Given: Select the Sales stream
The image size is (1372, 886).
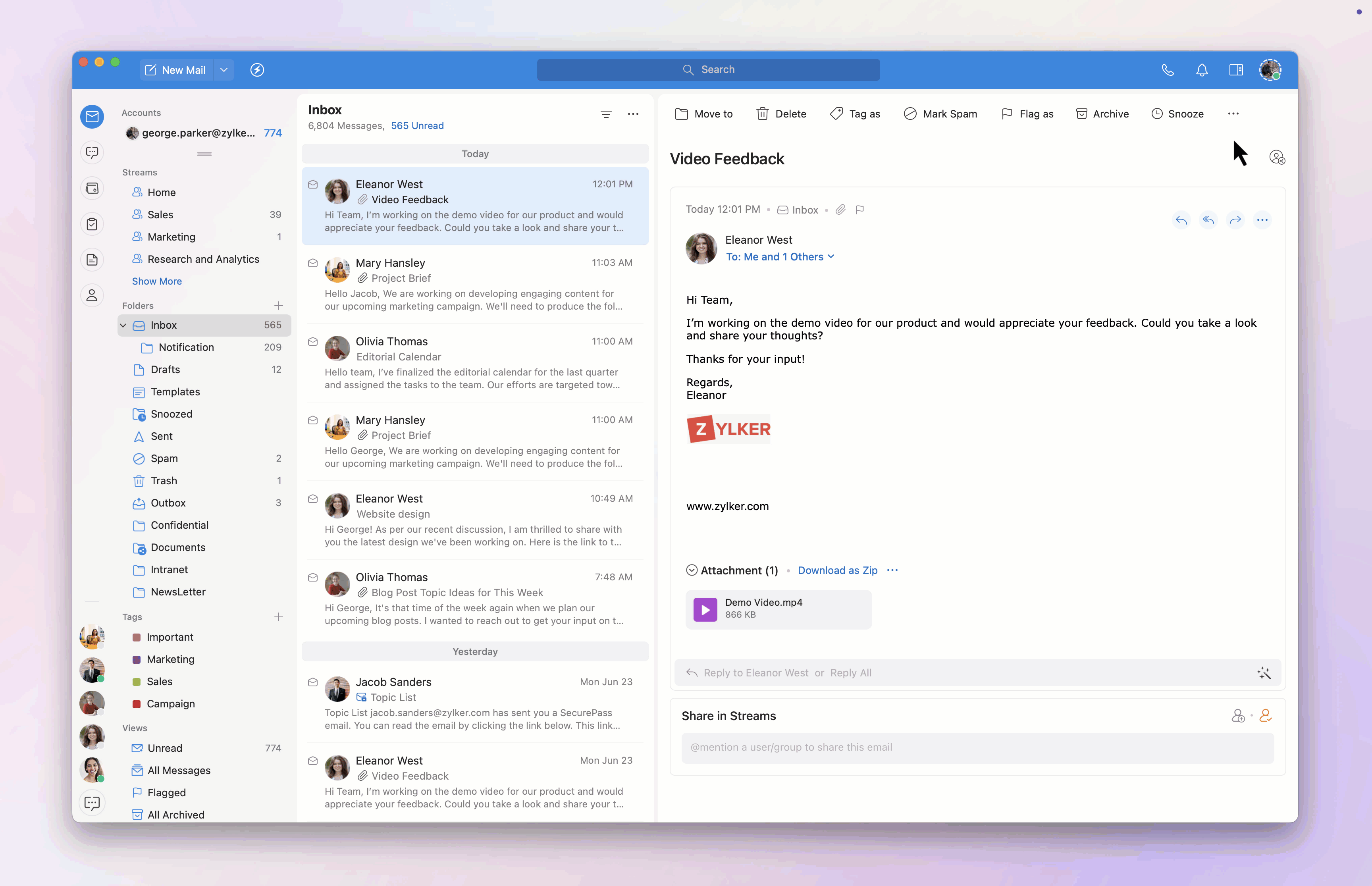Looking at the screenshot, I should [x=160, y=215].
